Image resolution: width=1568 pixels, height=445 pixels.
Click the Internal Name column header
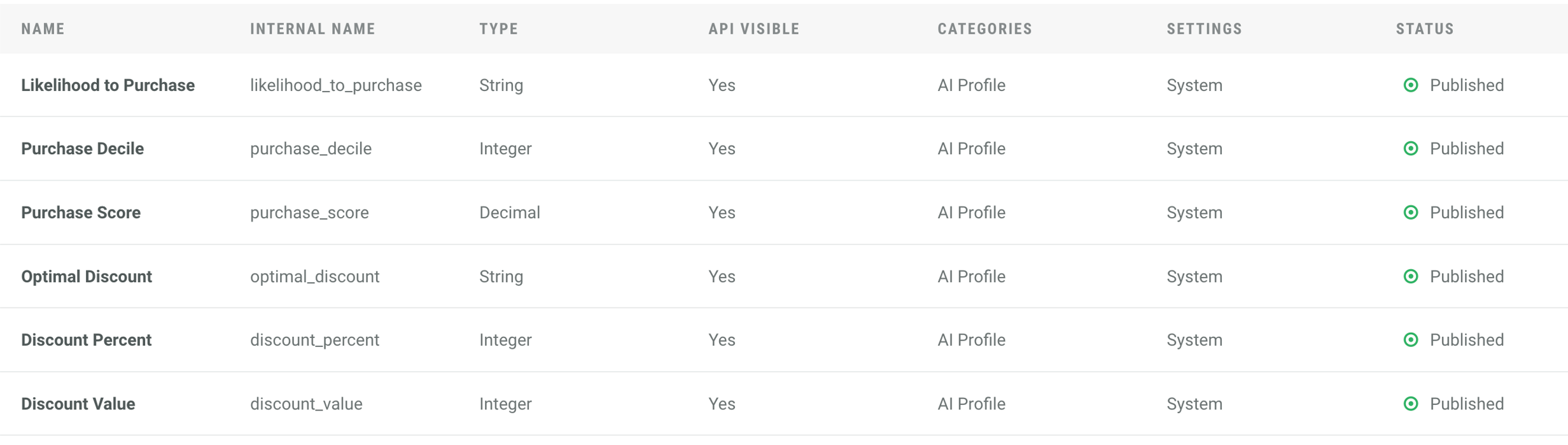[312, 29]
